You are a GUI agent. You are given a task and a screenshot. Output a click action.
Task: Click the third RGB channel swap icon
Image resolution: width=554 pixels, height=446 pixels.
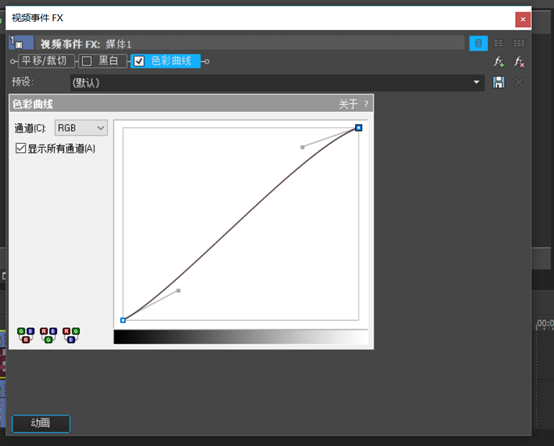click(71, 335)
